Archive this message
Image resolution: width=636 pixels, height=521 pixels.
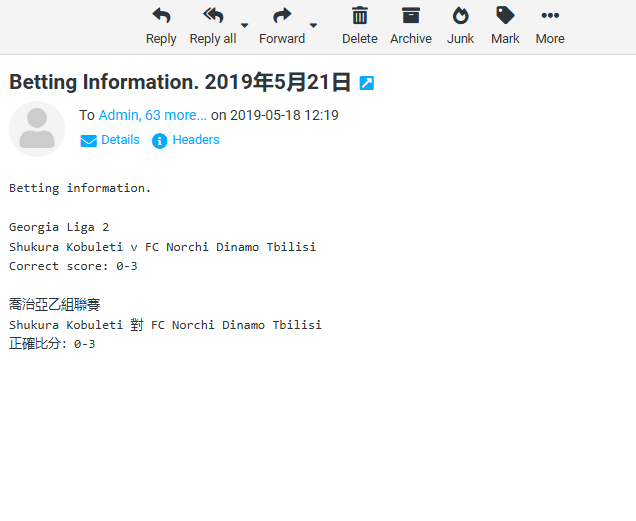pyautogui.click(x=411, y=26)
